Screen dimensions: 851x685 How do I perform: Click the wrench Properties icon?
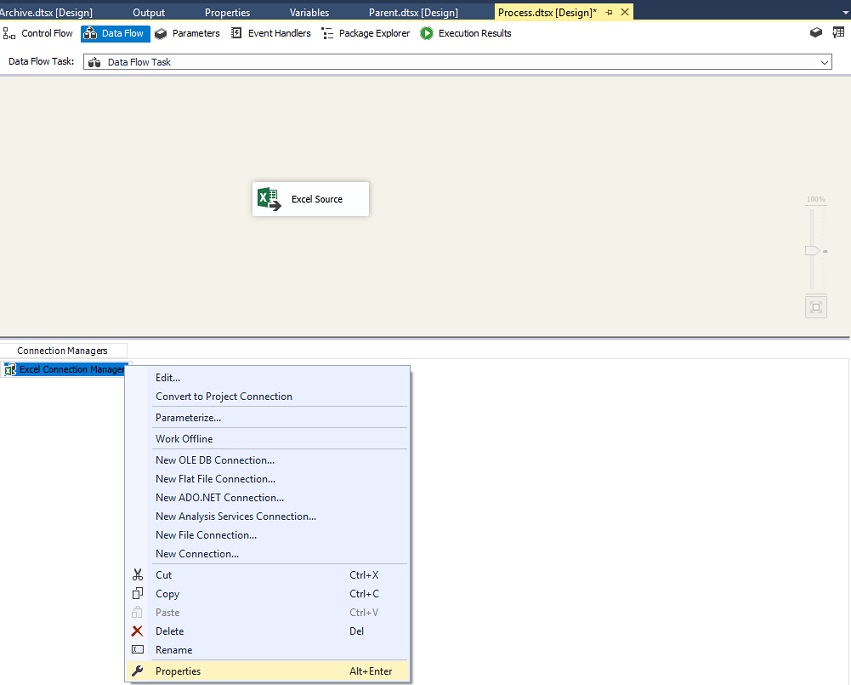[138, 671]
